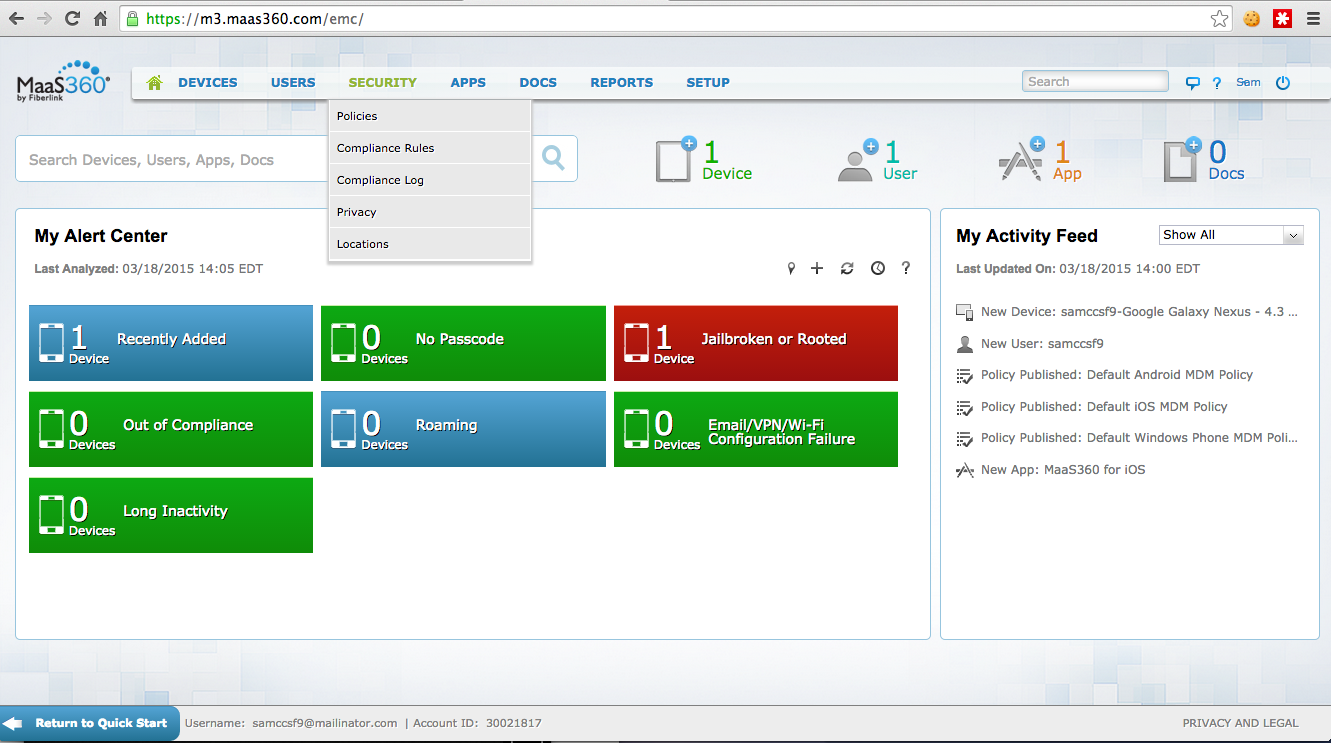Log out using the power icon
Screen dimensions: 1331x743
point(1283,83)
